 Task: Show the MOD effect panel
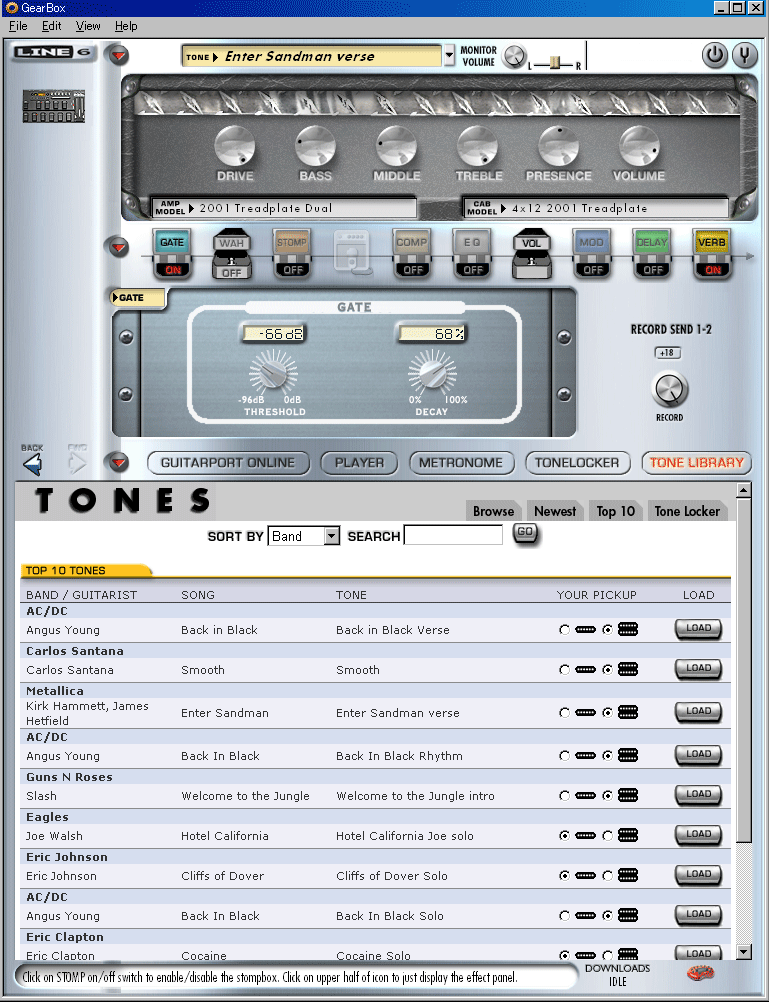[x=591, y=243]
